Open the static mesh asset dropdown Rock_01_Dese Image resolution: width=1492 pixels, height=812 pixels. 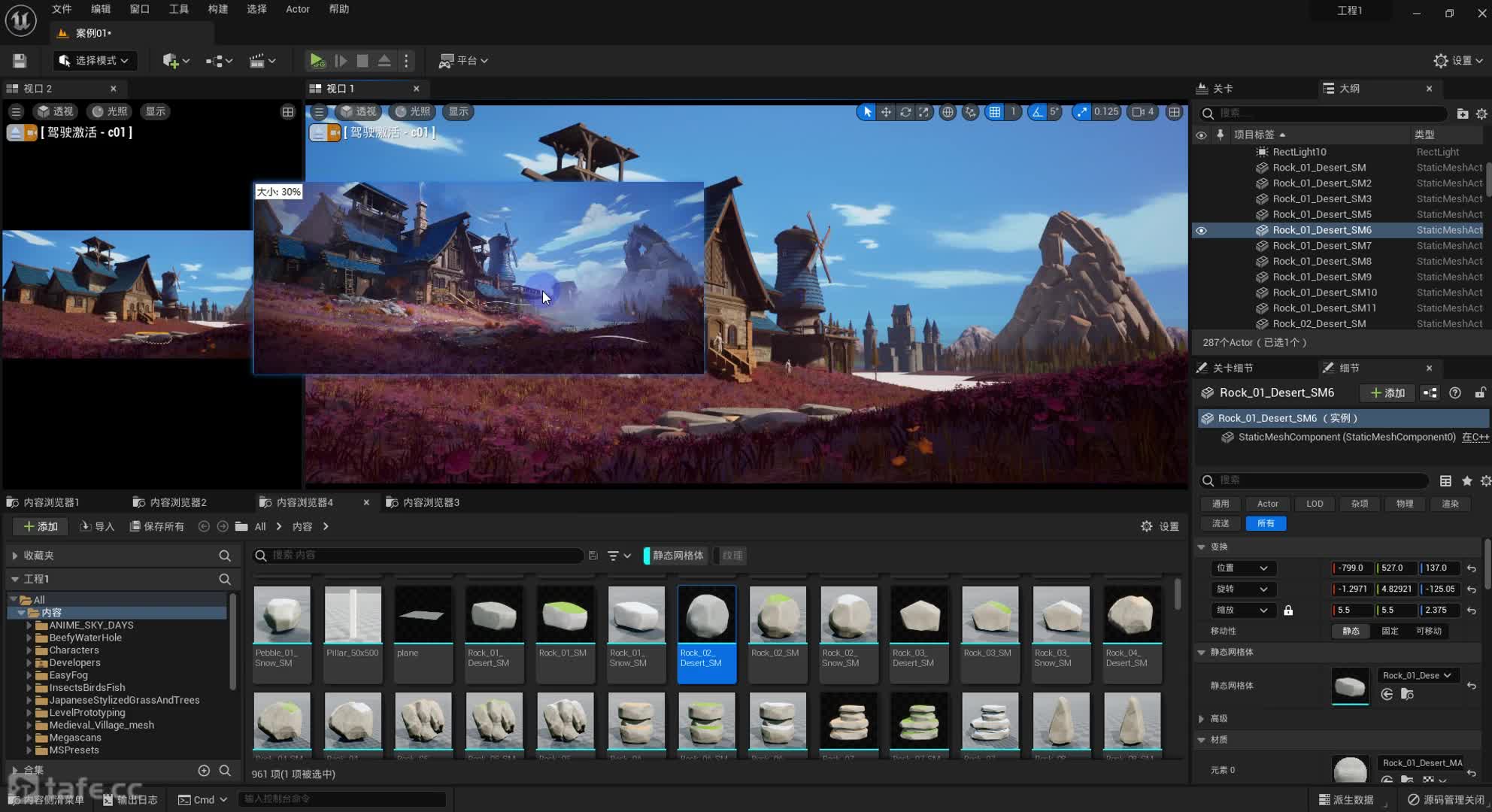click(x=1417, y=675)
